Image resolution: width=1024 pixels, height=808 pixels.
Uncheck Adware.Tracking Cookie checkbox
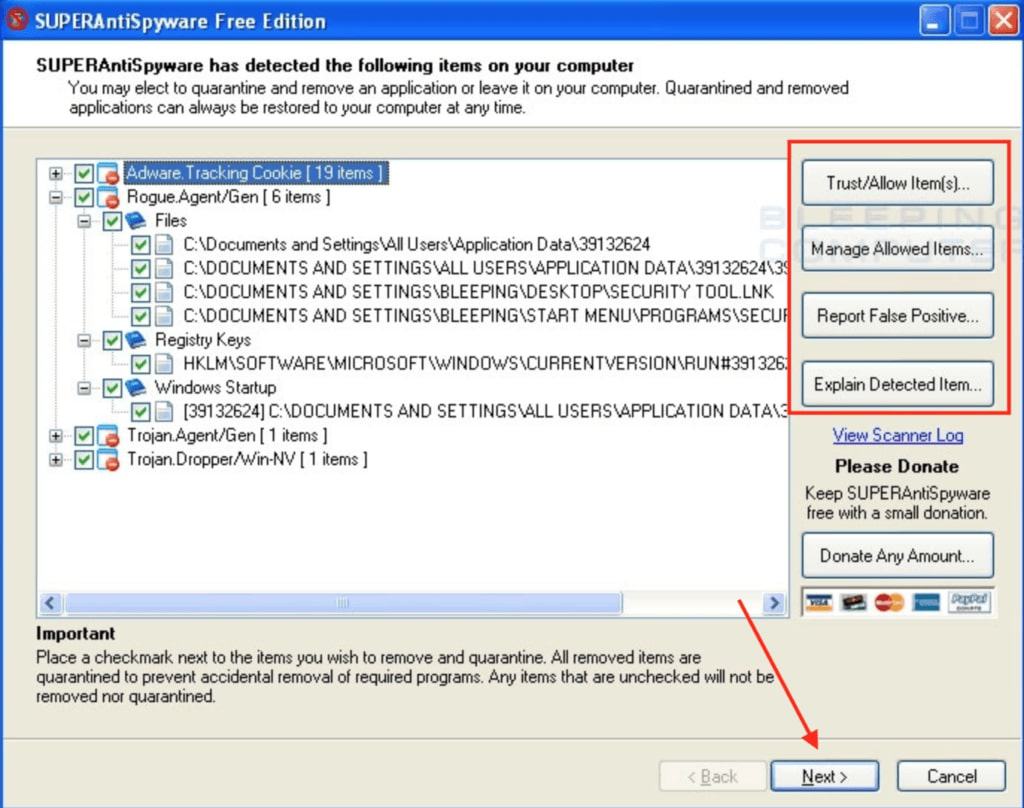(x=84, y=174)
